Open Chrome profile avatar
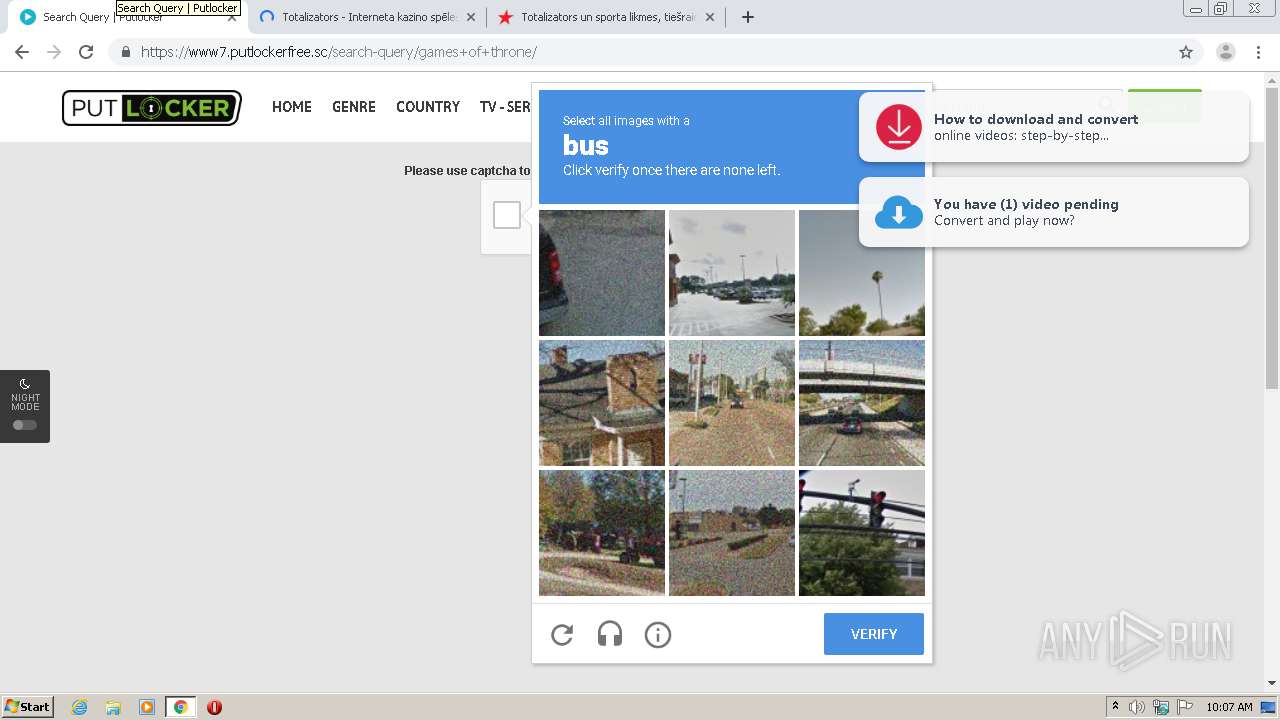Screen dimensions: 1280x720 pyautogui.click(x=1226, y=52)
